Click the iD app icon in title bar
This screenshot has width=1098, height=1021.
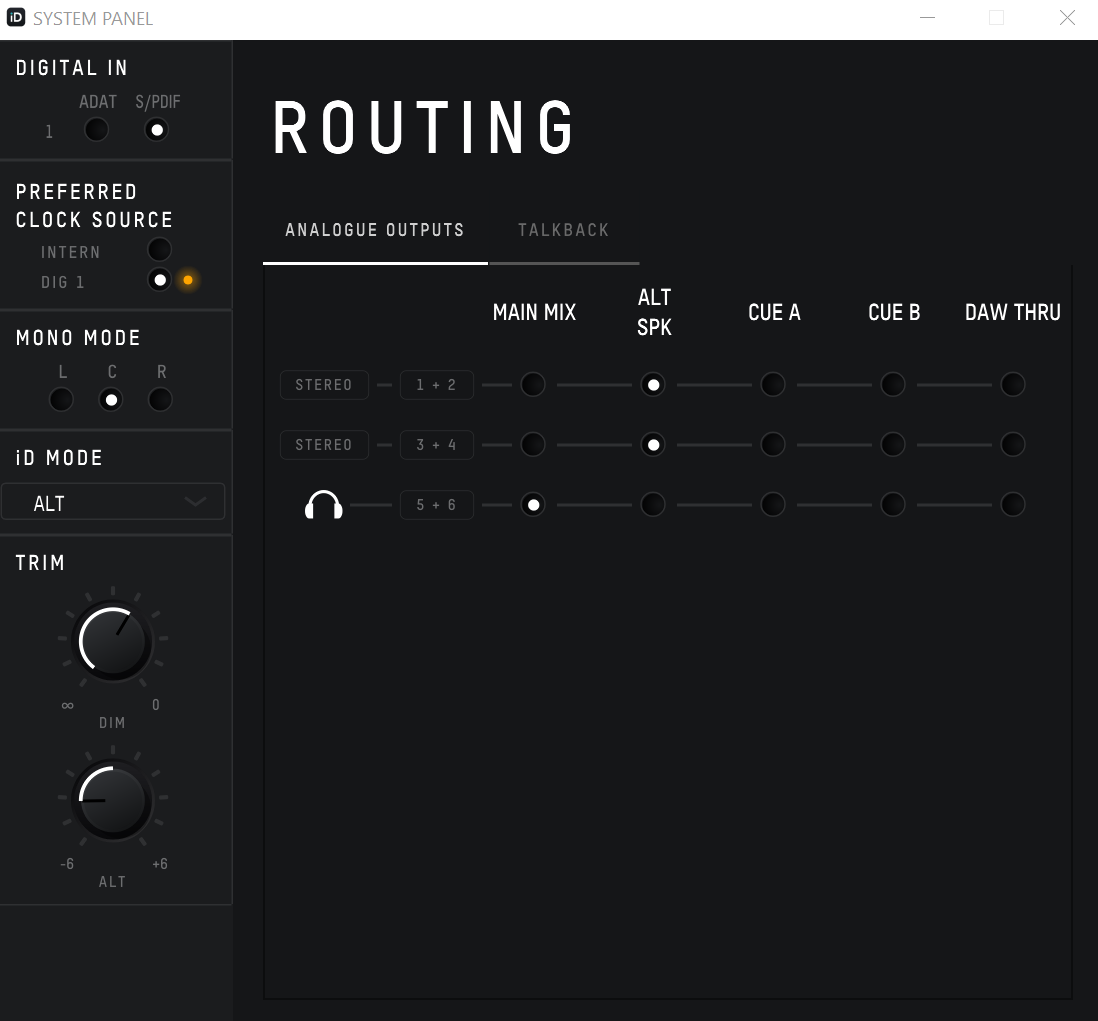pyautogui.click(x=15, y=18)
